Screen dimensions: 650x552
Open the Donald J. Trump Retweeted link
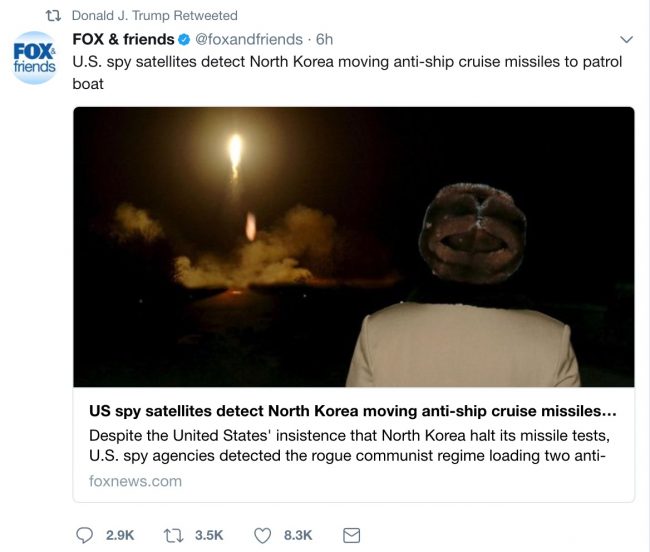click(155, 15)
